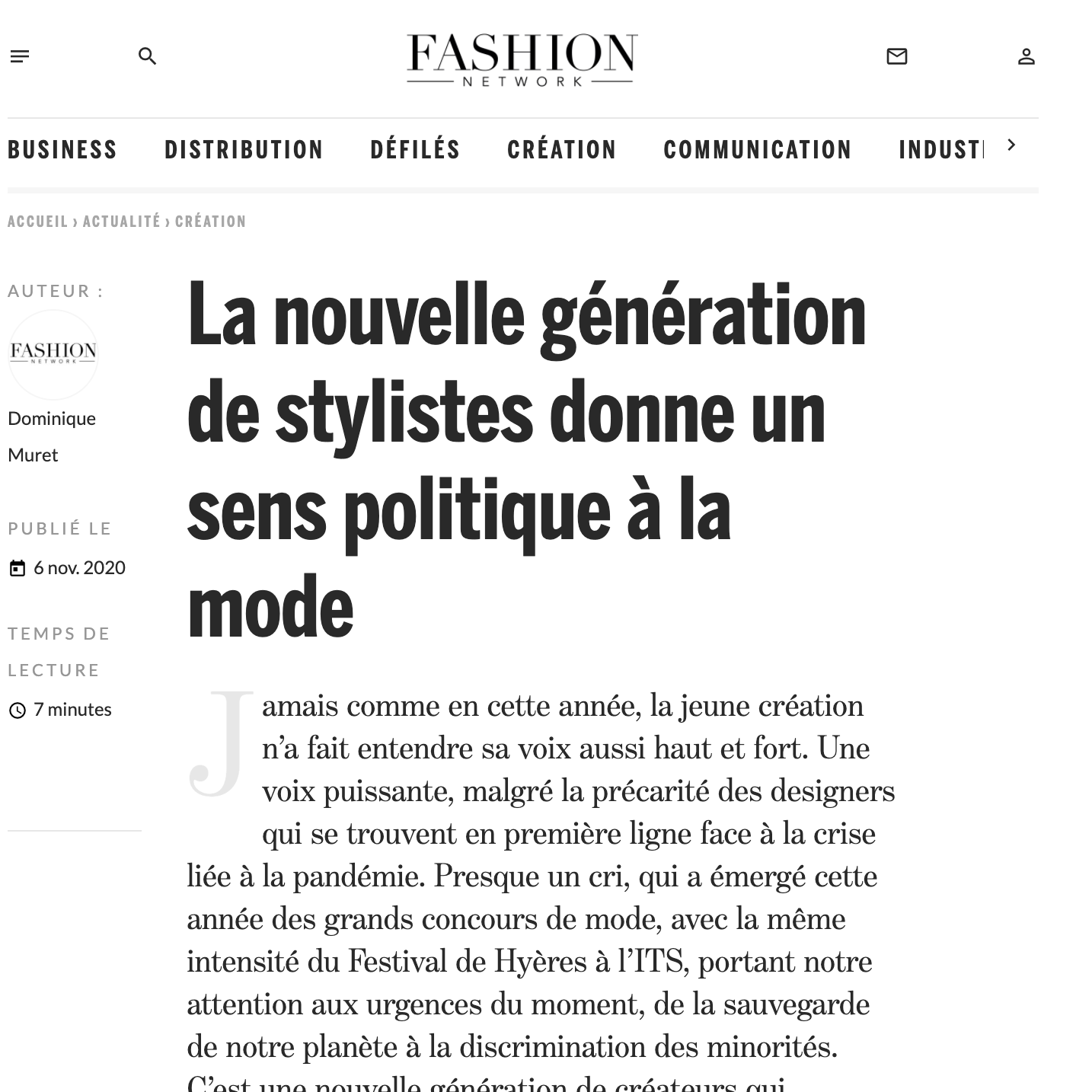Open the Création navigation item
Screen dimensions: 1092x1092
click(561, 150)
